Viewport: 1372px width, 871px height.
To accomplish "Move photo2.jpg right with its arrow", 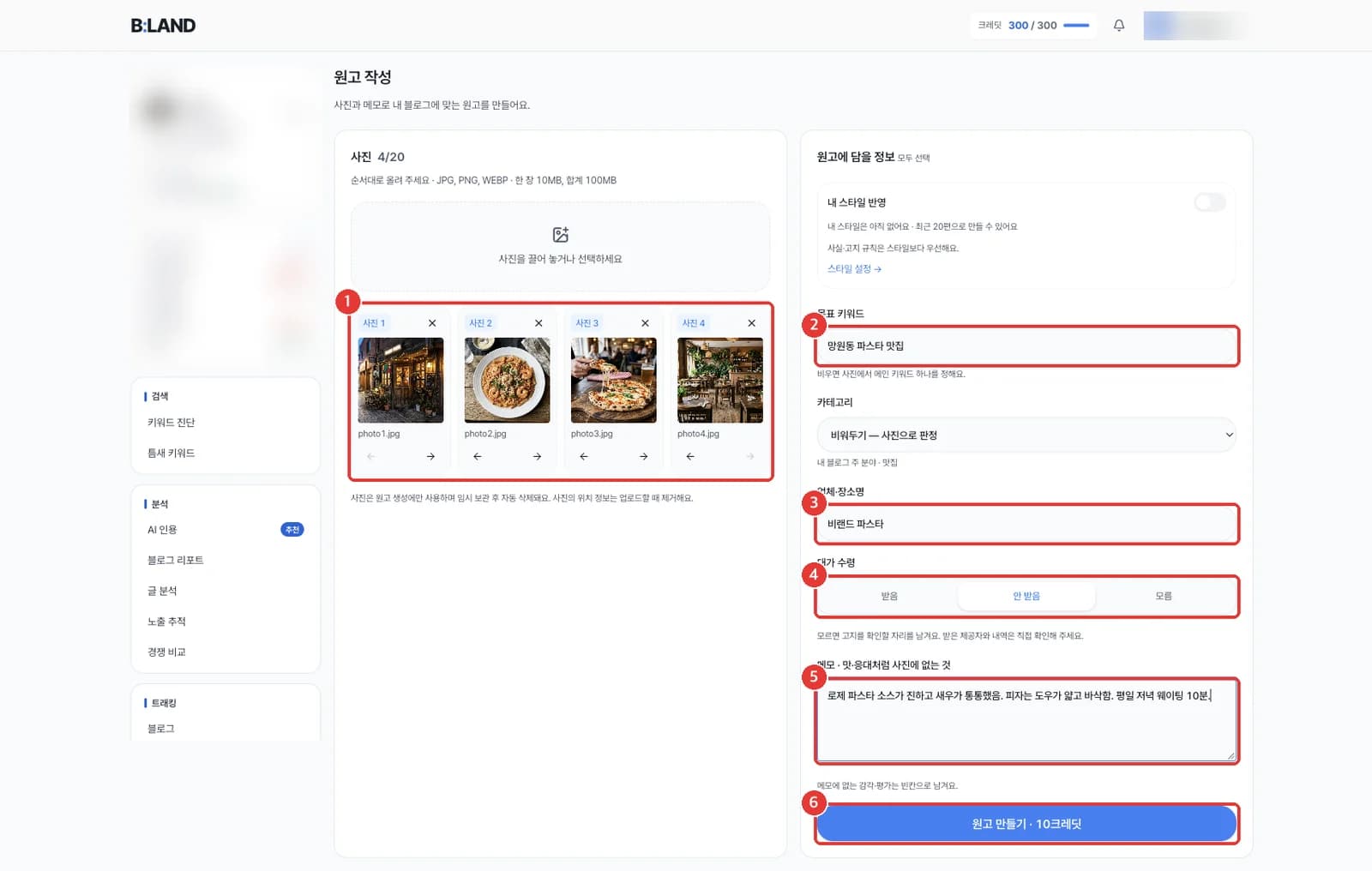I will click(x=537, y=457).
